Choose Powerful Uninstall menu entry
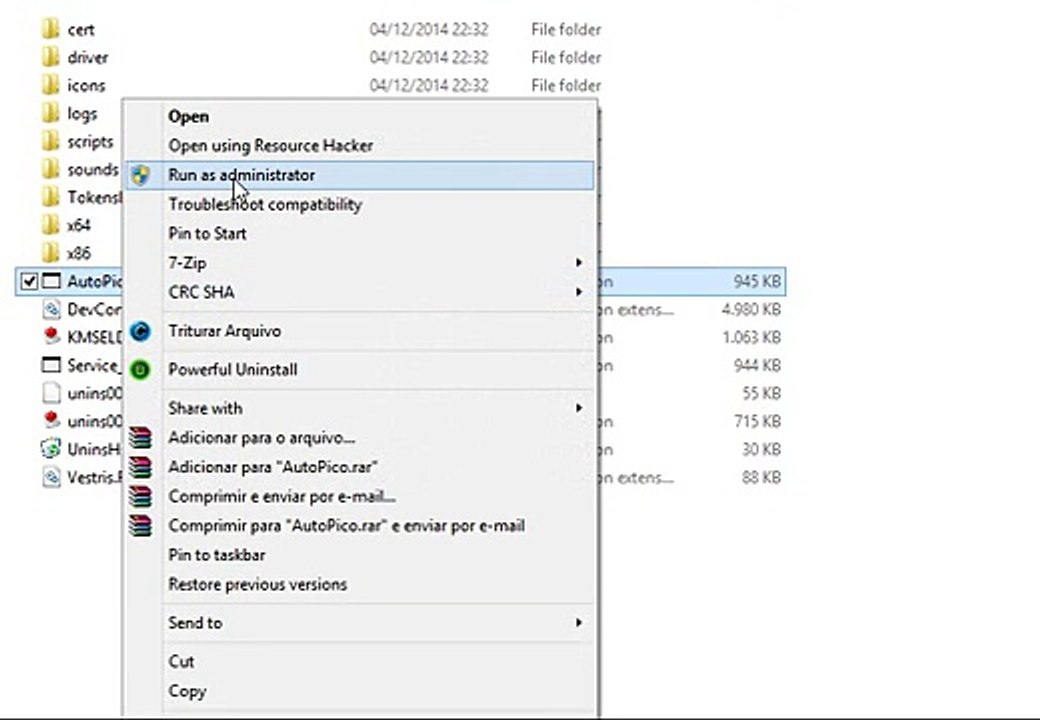The height and width of the screenshot is (720, 1040). coord(359,369)
